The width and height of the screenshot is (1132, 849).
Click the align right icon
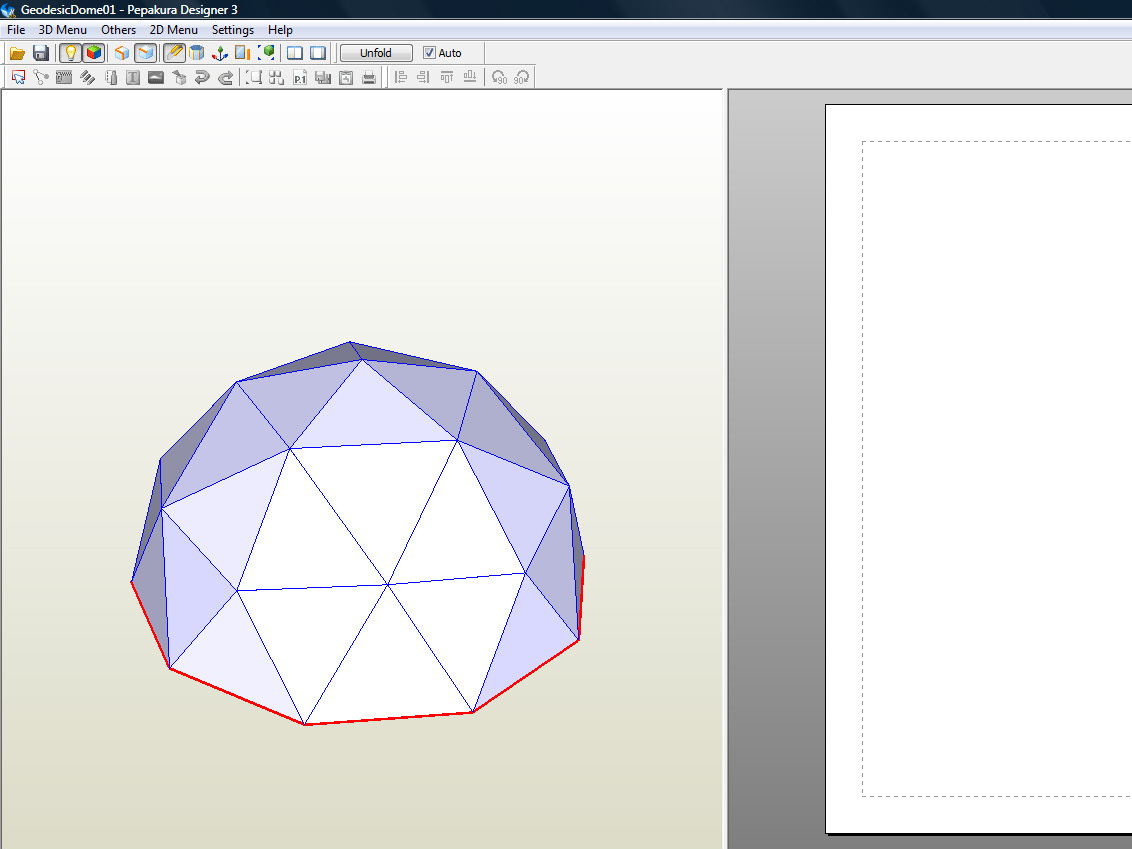(424, 77)
